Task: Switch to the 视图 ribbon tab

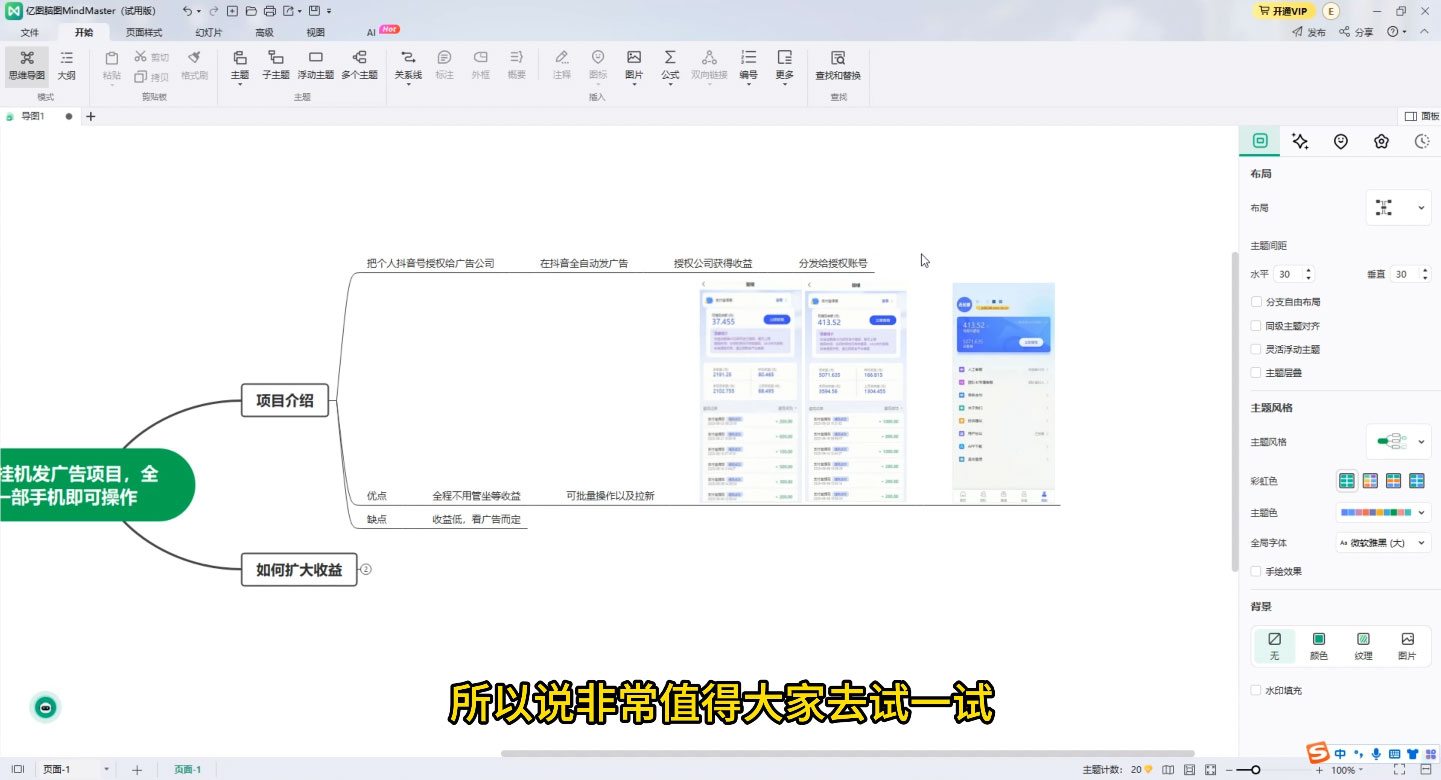Action: [x=316, y=32]
